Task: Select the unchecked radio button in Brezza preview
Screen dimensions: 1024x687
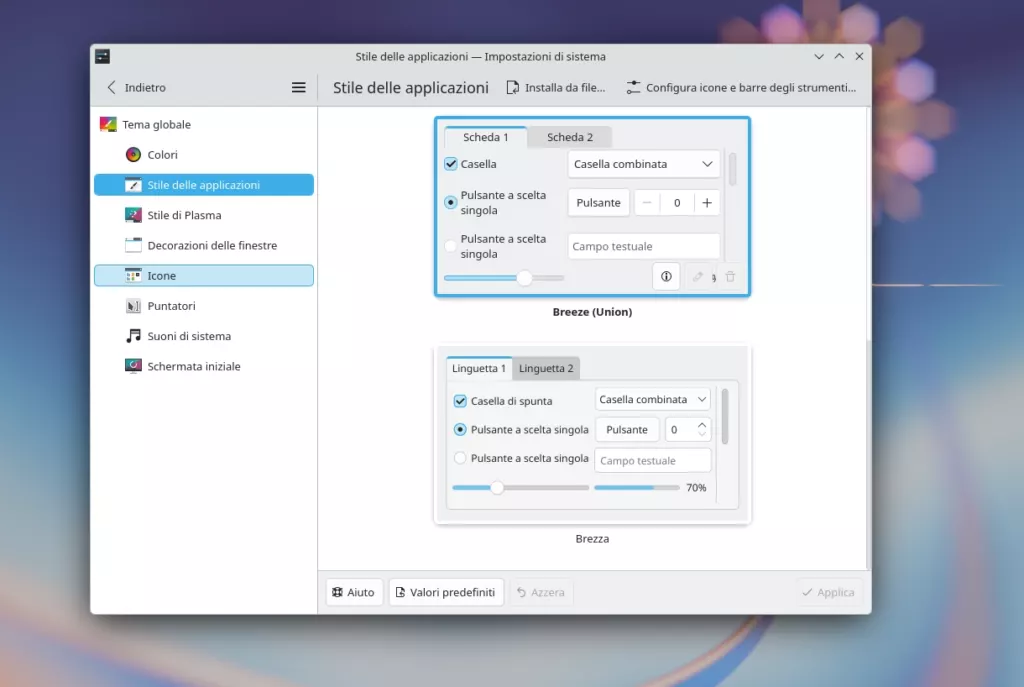Action: coord(460,458)
